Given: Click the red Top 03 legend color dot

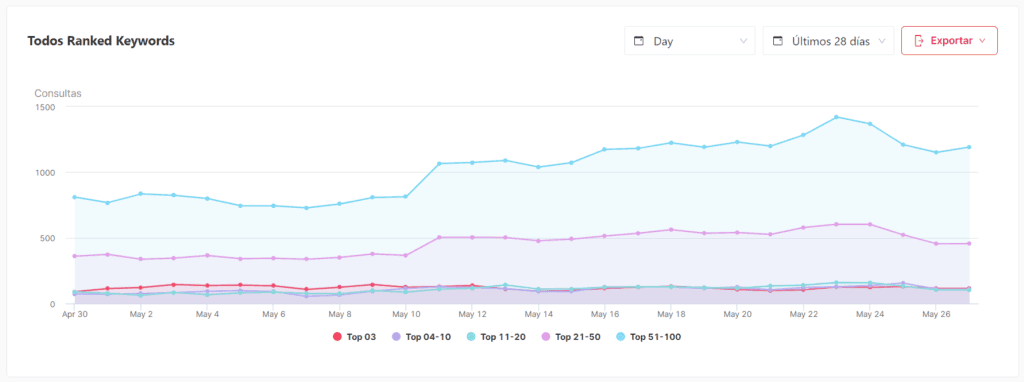Looking at the screenshot, I should [x=337, y=337].
